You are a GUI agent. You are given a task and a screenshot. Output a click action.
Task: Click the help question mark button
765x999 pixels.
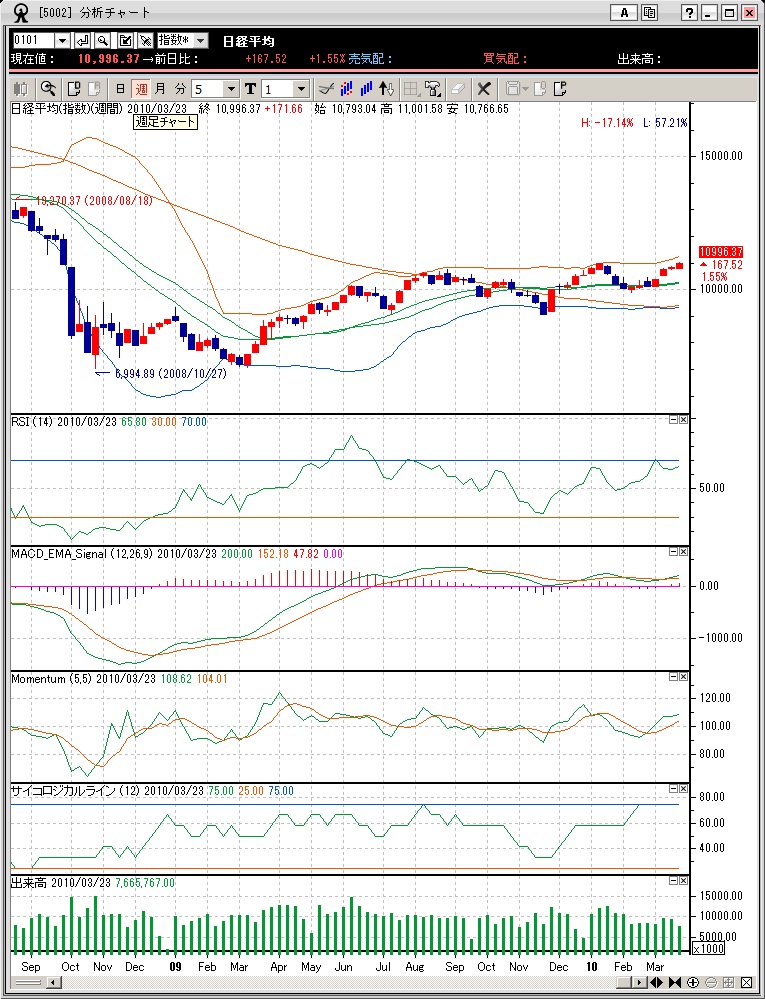coord(689,13)
